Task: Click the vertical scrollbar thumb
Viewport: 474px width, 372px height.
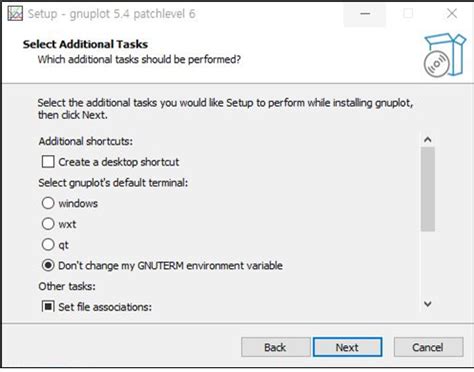Action: click(x=428, y=189)
